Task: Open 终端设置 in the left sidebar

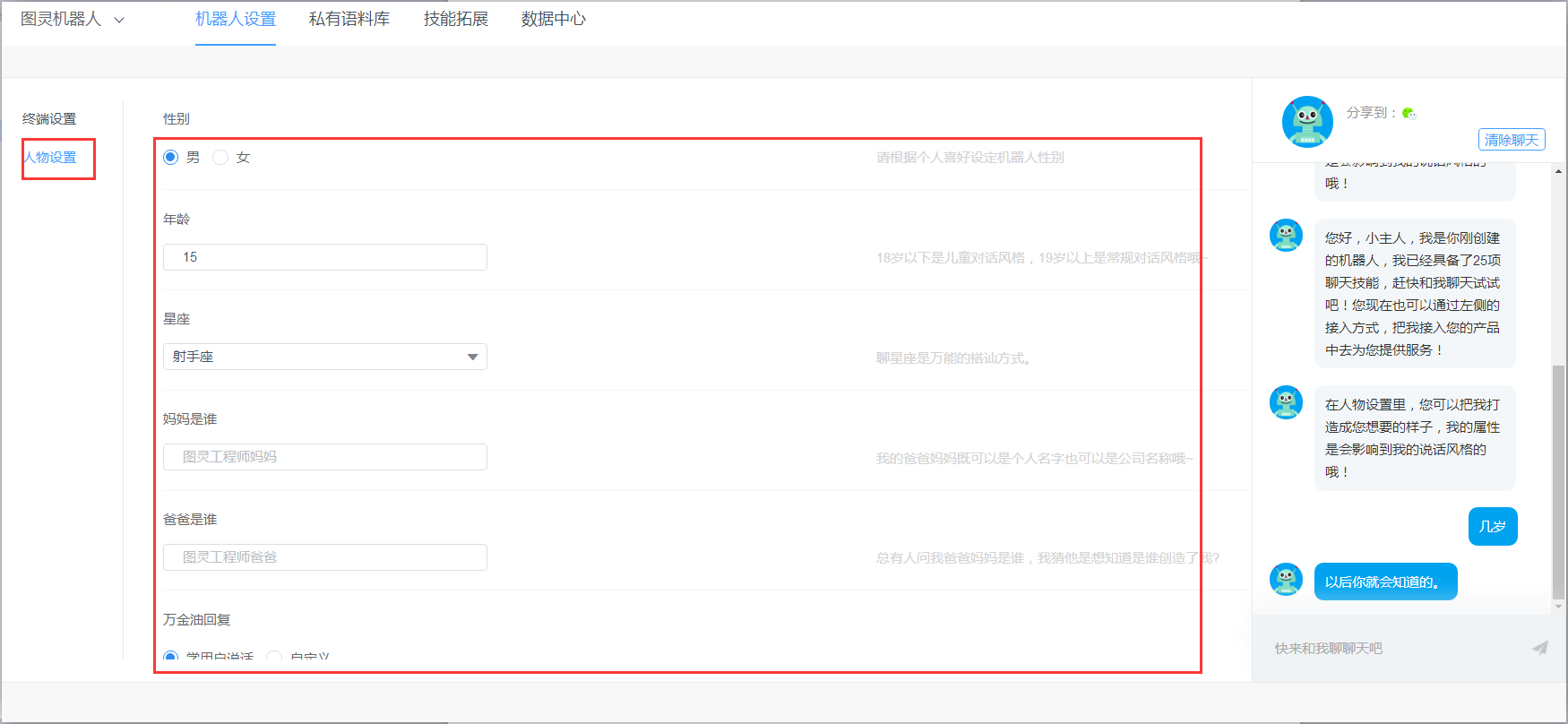Action: 49,119
